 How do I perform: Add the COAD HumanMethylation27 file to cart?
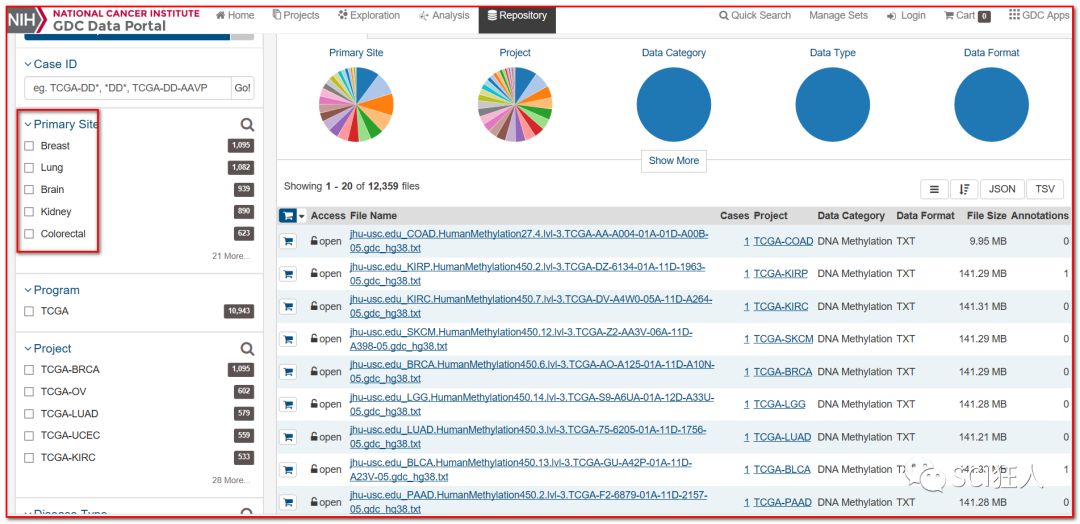[x=288, y=241]
